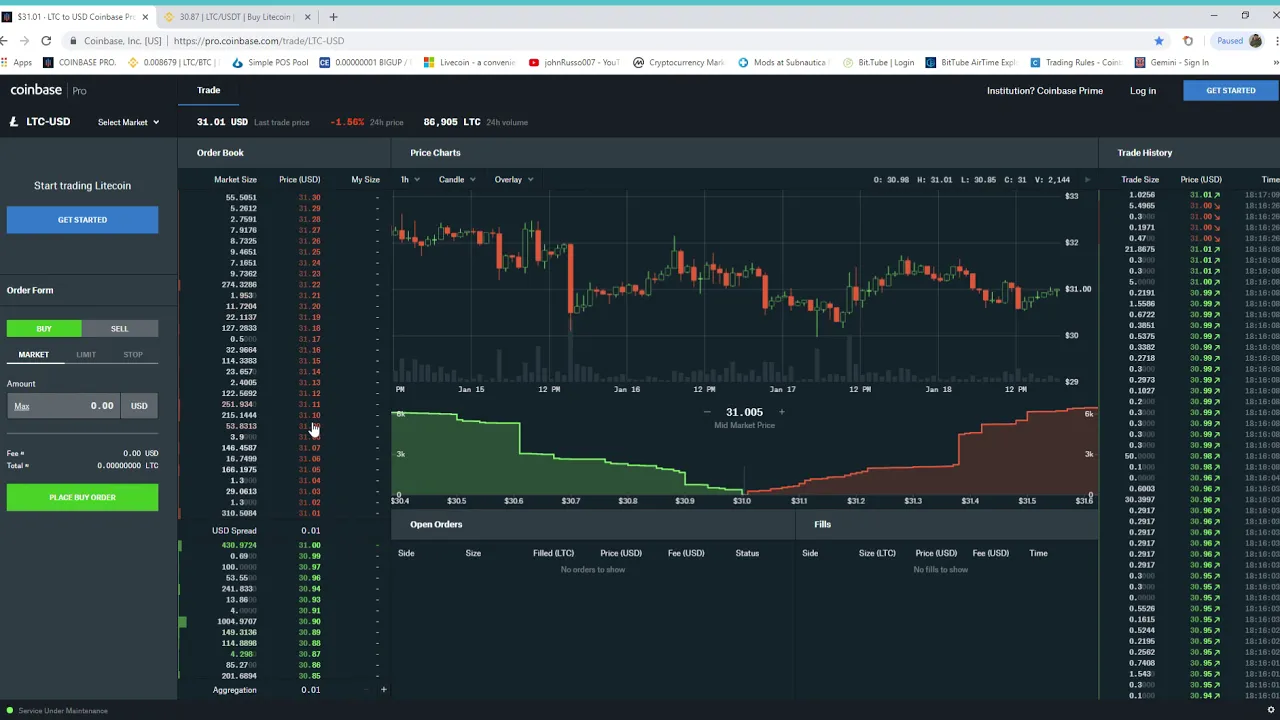Open the Trade tab
1280x720 pixels.
point(208,90)
